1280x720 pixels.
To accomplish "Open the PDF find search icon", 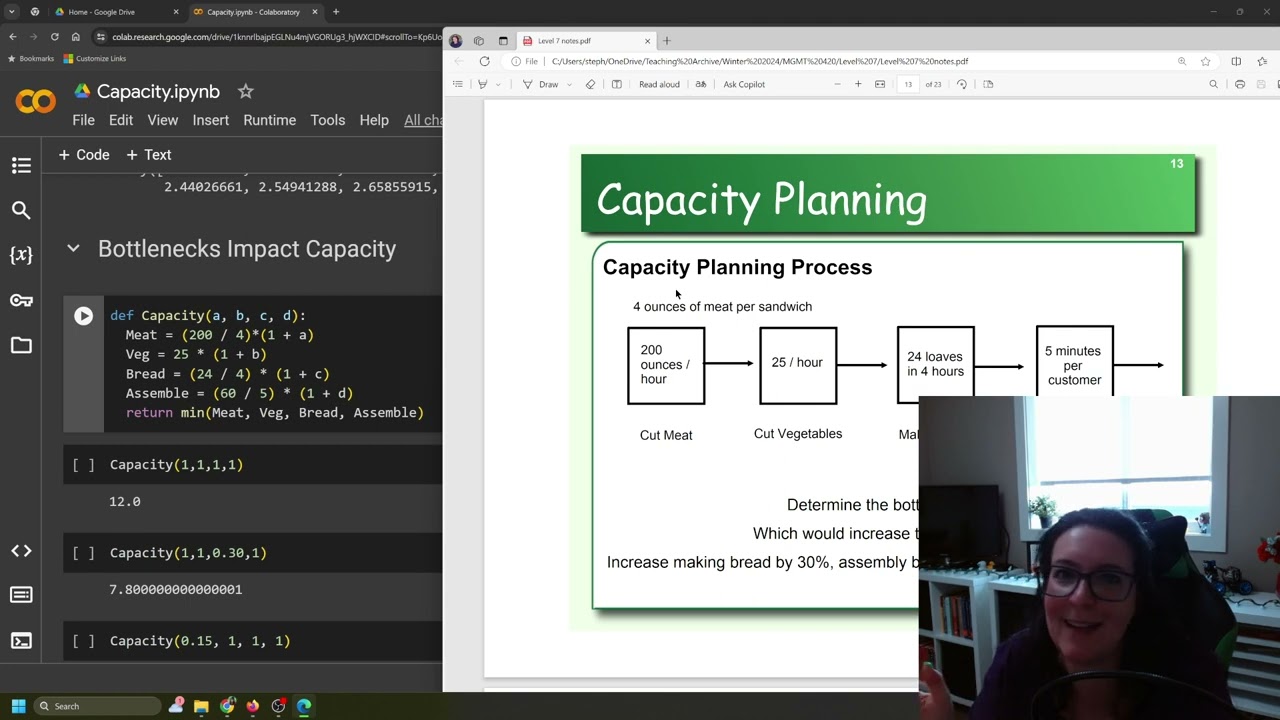I will click(x=1214, y=84).
